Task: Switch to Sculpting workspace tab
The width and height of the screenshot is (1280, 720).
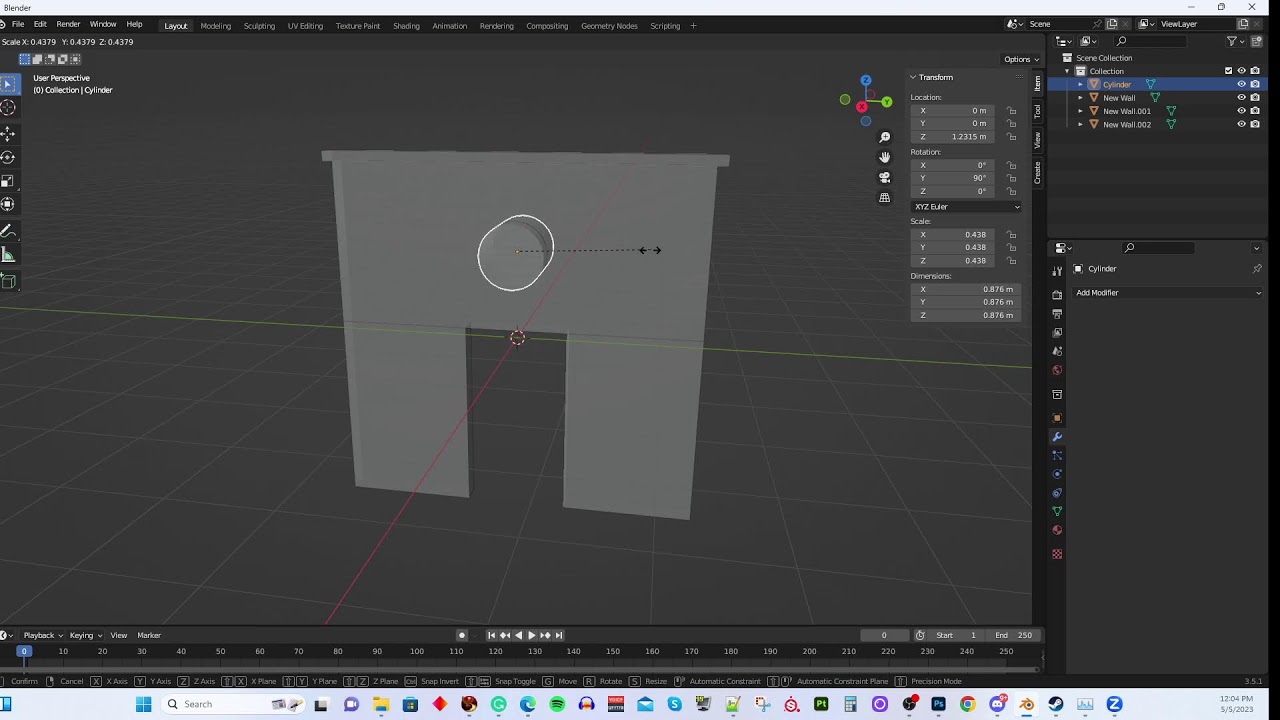Action: (259, 26)
